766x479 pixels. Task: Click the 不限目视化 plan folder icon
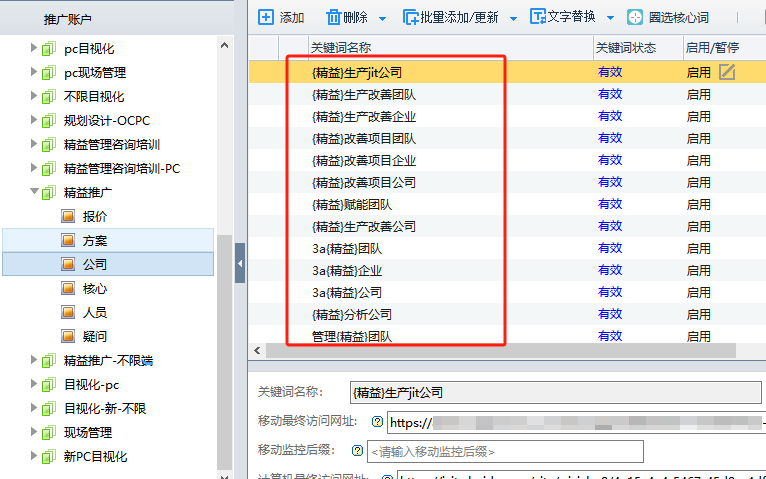pos(48,97)
